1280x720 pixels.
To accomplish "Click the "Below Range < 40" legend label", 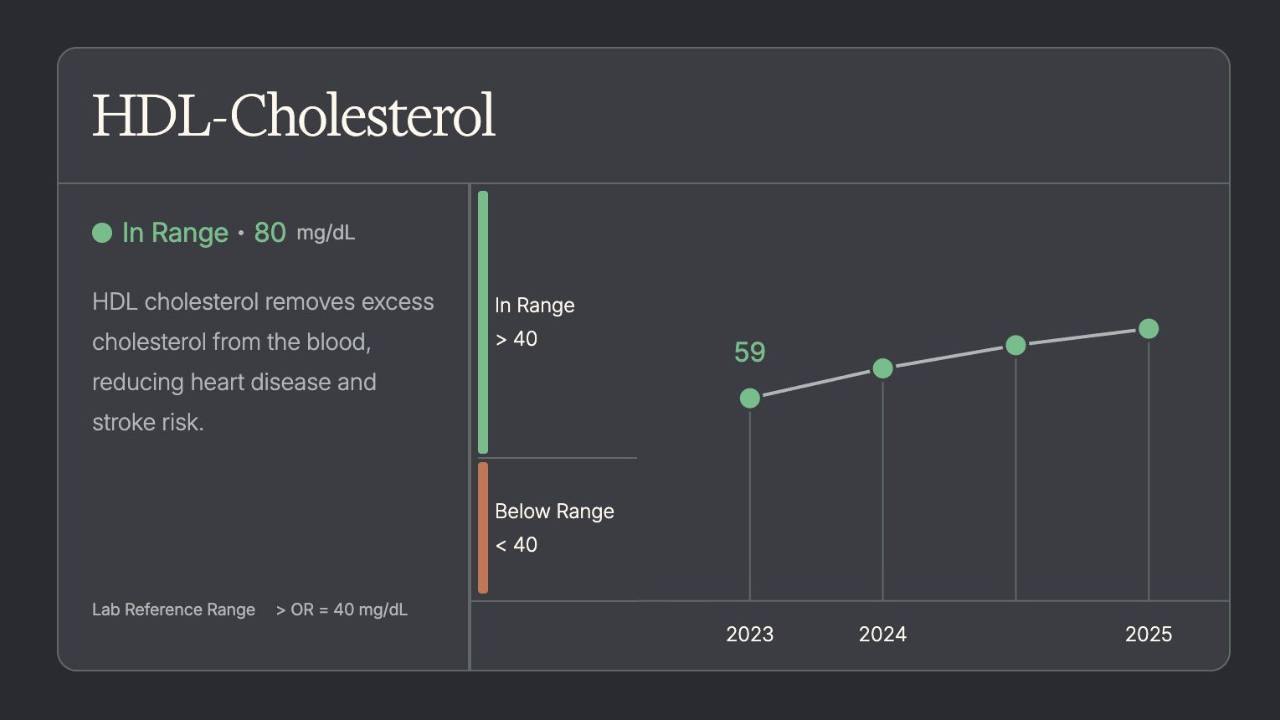I will (x=554, y=527).
